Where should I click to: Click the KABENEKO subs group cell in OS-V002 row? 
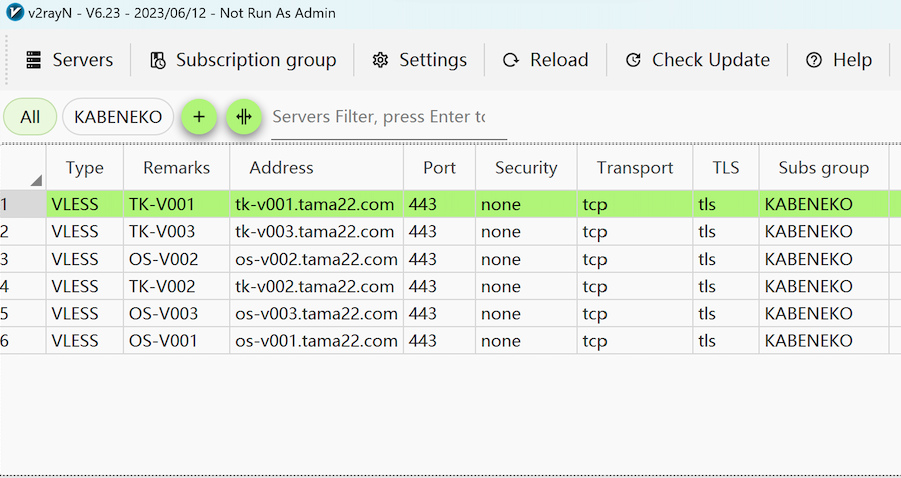point(824,259)
